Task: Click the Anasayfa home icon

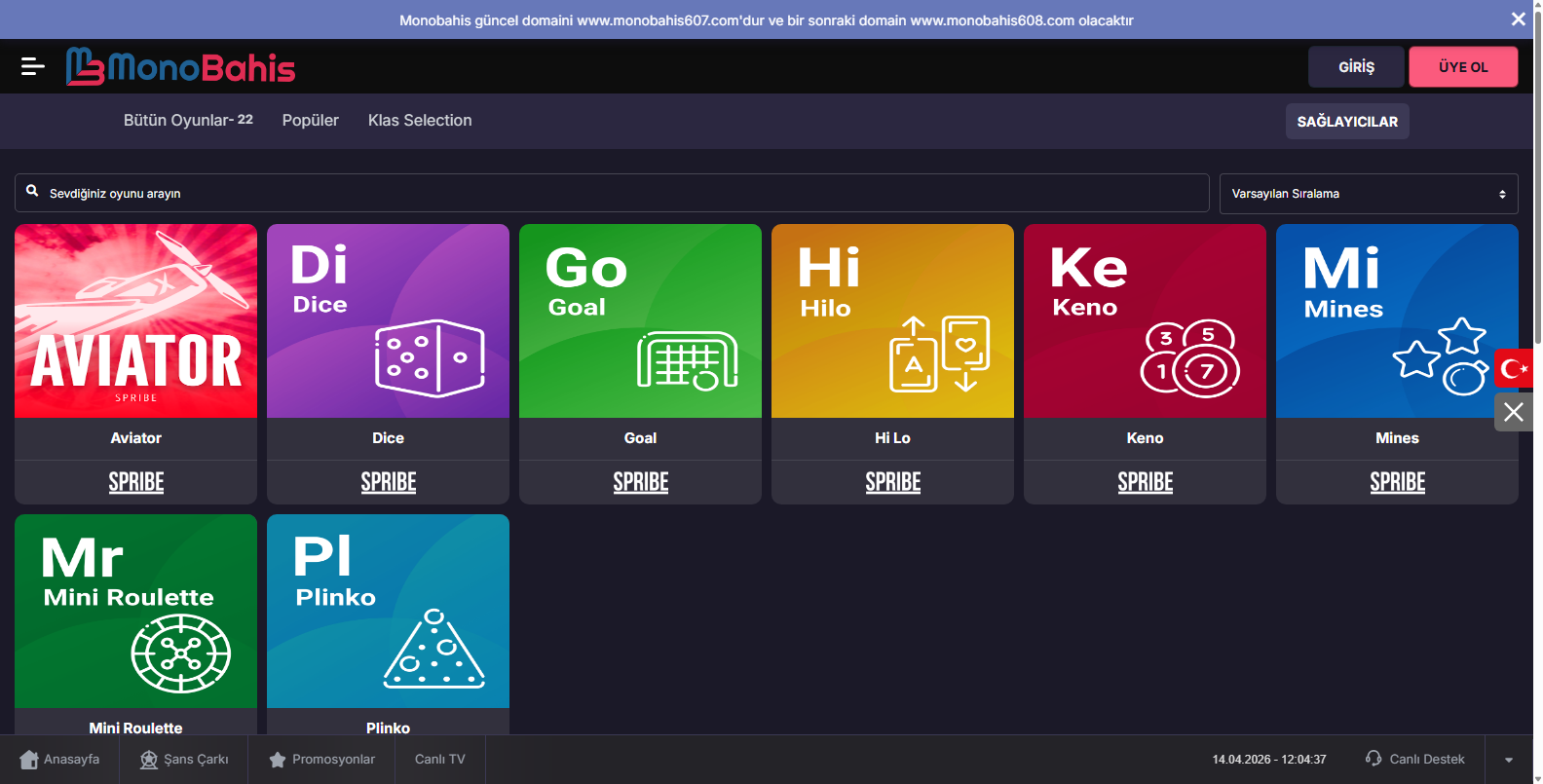Action: pyautogui.click(x=29, y=760)
